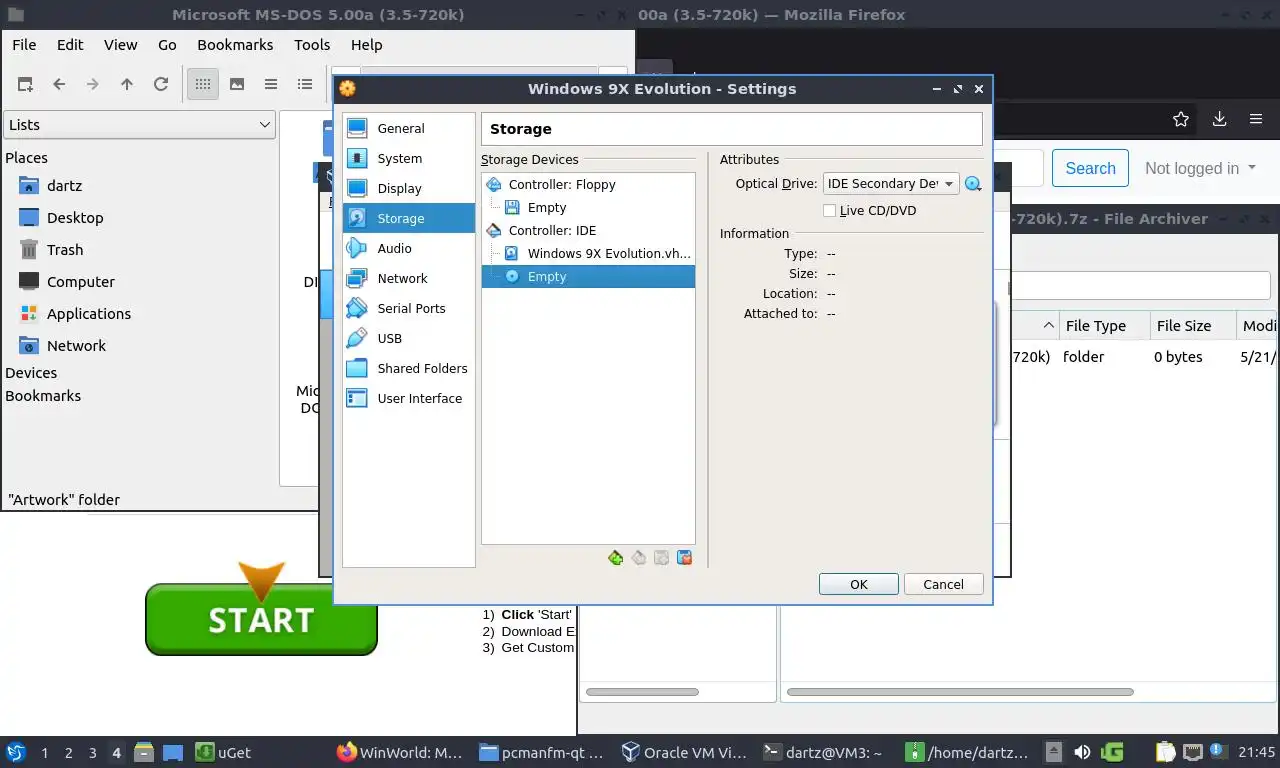Switch file manager to detailed list view
The image size is (1280, 768).
305,84
